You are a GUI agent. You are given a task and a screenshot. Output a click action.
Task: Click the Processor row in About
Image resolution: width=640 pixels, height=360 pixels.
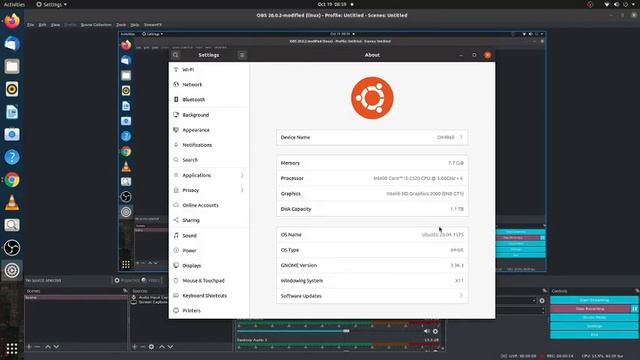tap(372, 178)
